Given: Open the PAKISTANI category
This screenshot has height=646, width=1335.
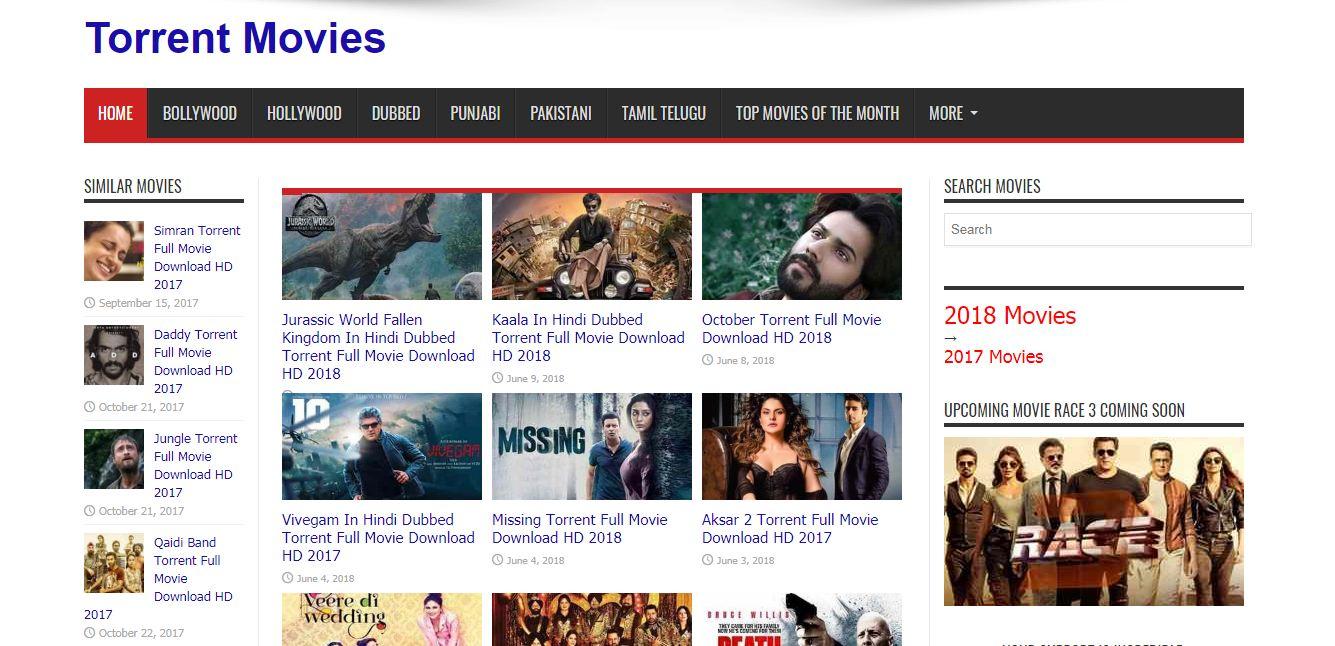Looking at the screenshot, I should point(561,113).
